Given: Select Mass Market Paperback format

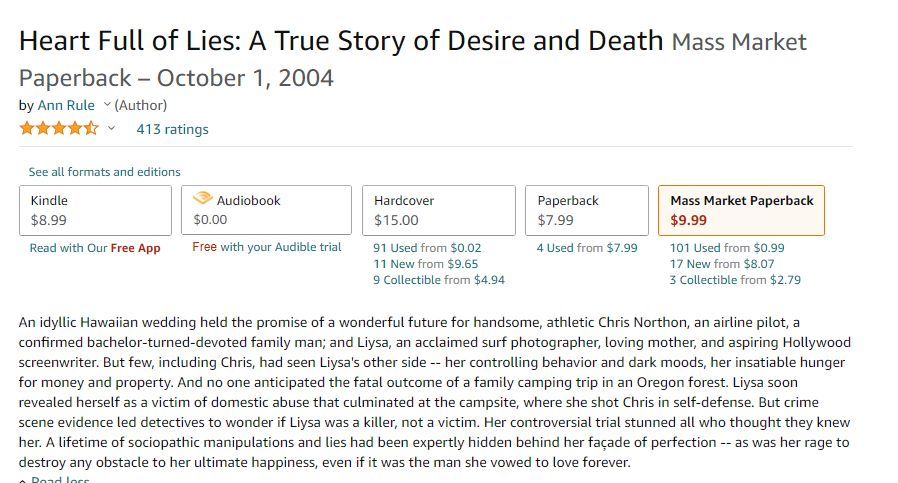Looking at the screenshot, I should click(x=742, y=210).
